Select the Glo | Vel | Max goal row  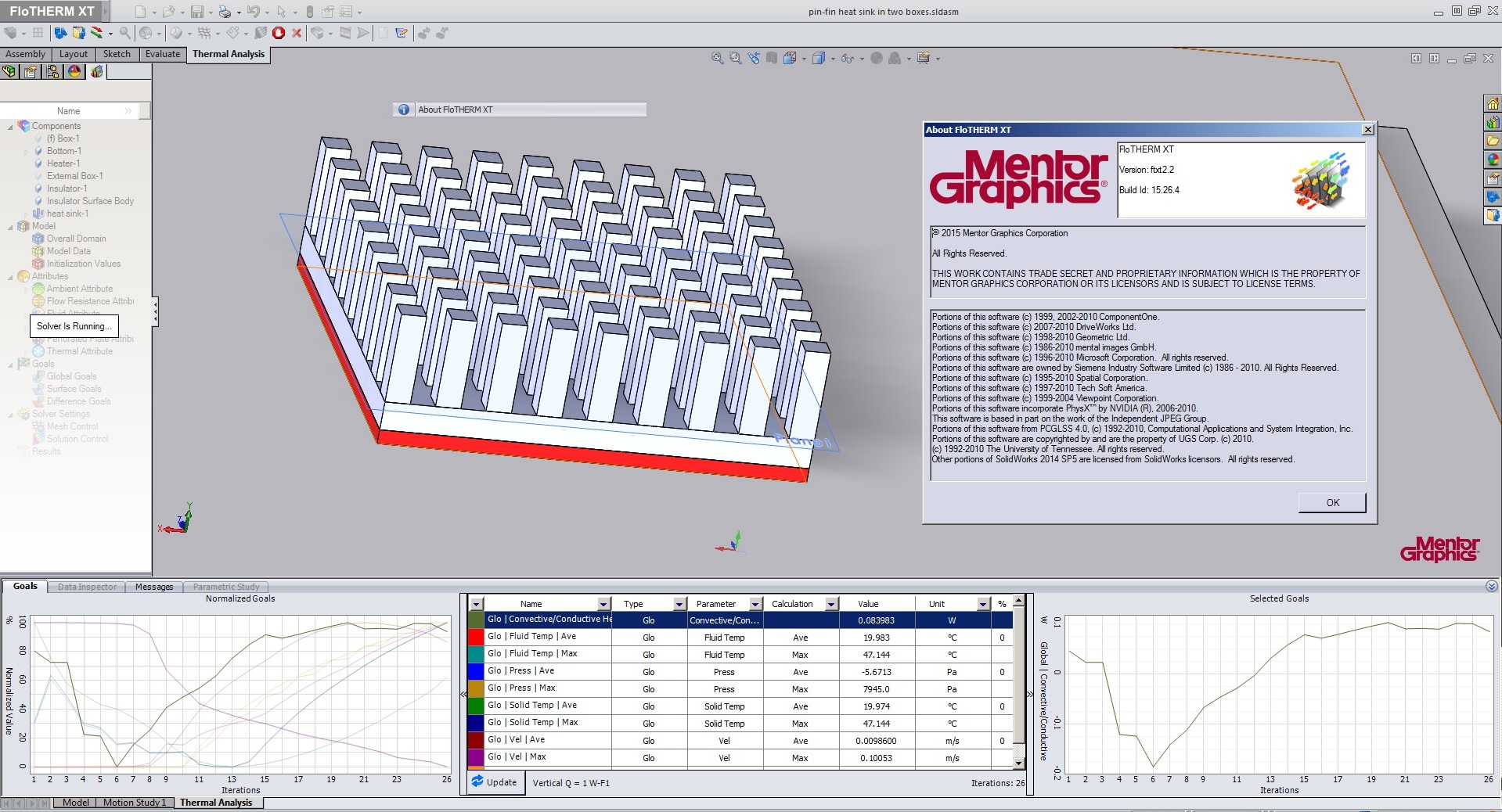(x=740, y=757)
